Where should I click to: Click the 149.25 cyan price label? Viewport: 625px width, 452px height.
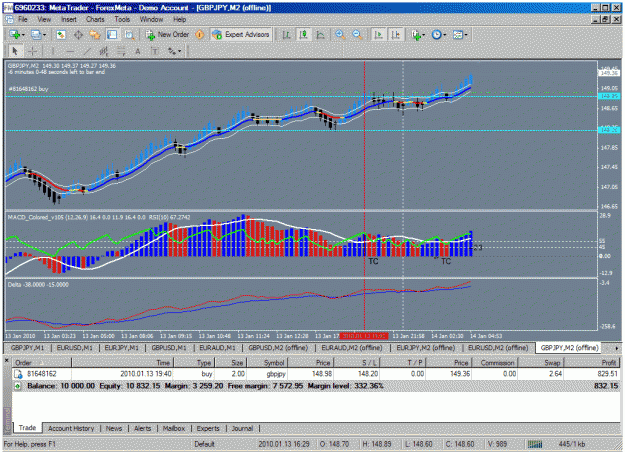[609, 96]
